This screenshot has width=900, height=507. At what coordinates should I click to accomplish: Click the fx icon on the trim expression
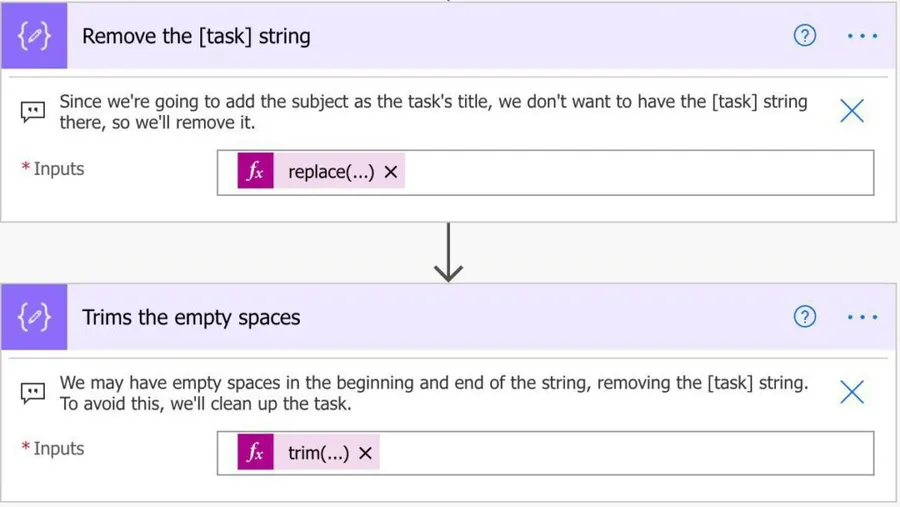pos(255,453)
